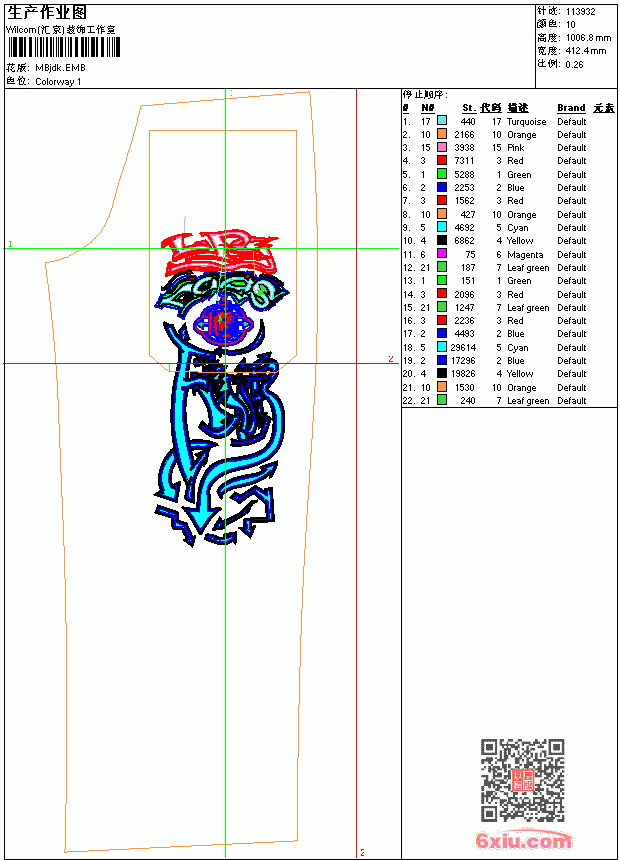Click the Magenta swatch in row 11
This screenshot has width=620, height=860.
[x=442, y=254]
